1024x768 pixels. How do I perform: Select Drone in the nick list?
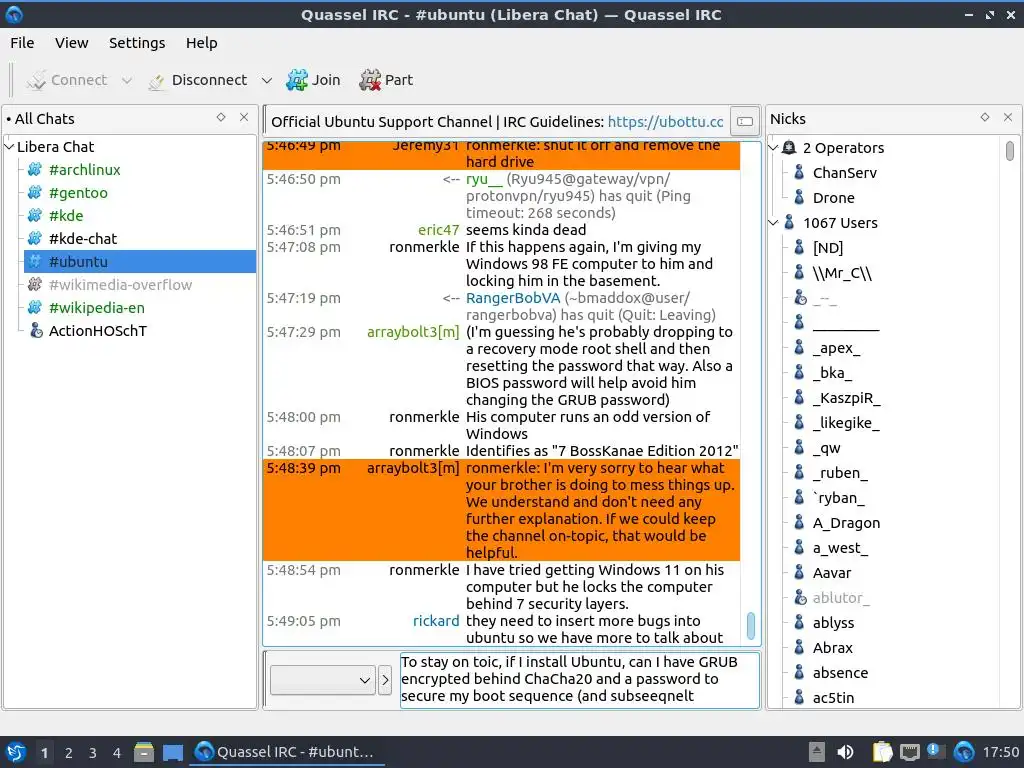tap(833, 198)
